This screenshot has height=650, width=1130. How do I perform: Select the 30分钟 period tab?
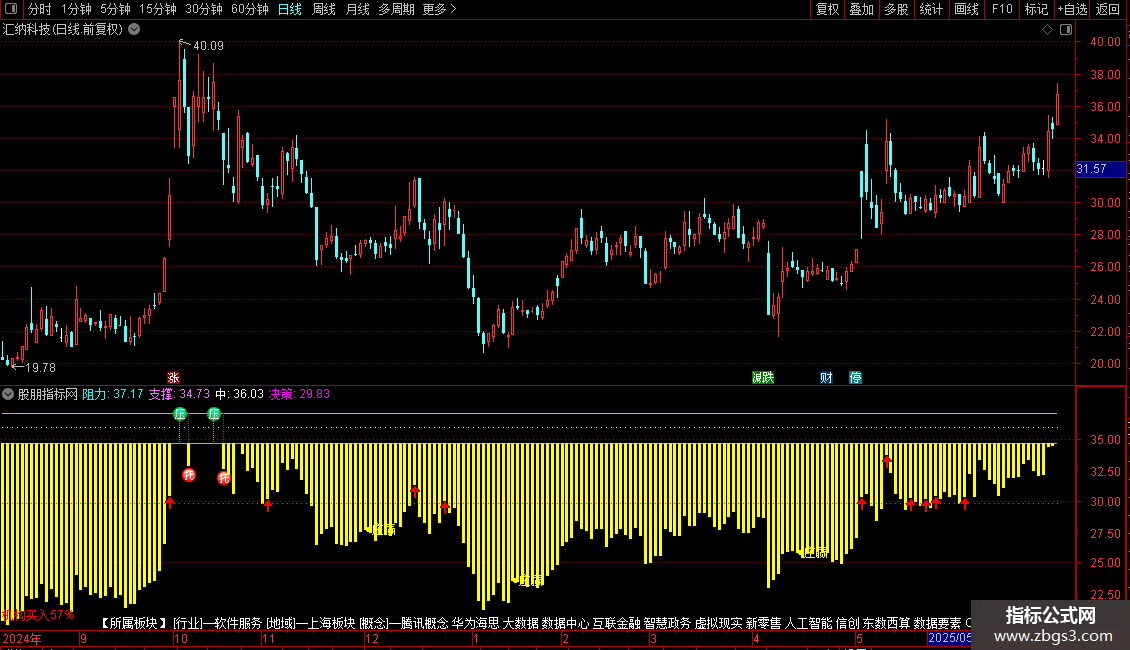click(x=204, y=9)
